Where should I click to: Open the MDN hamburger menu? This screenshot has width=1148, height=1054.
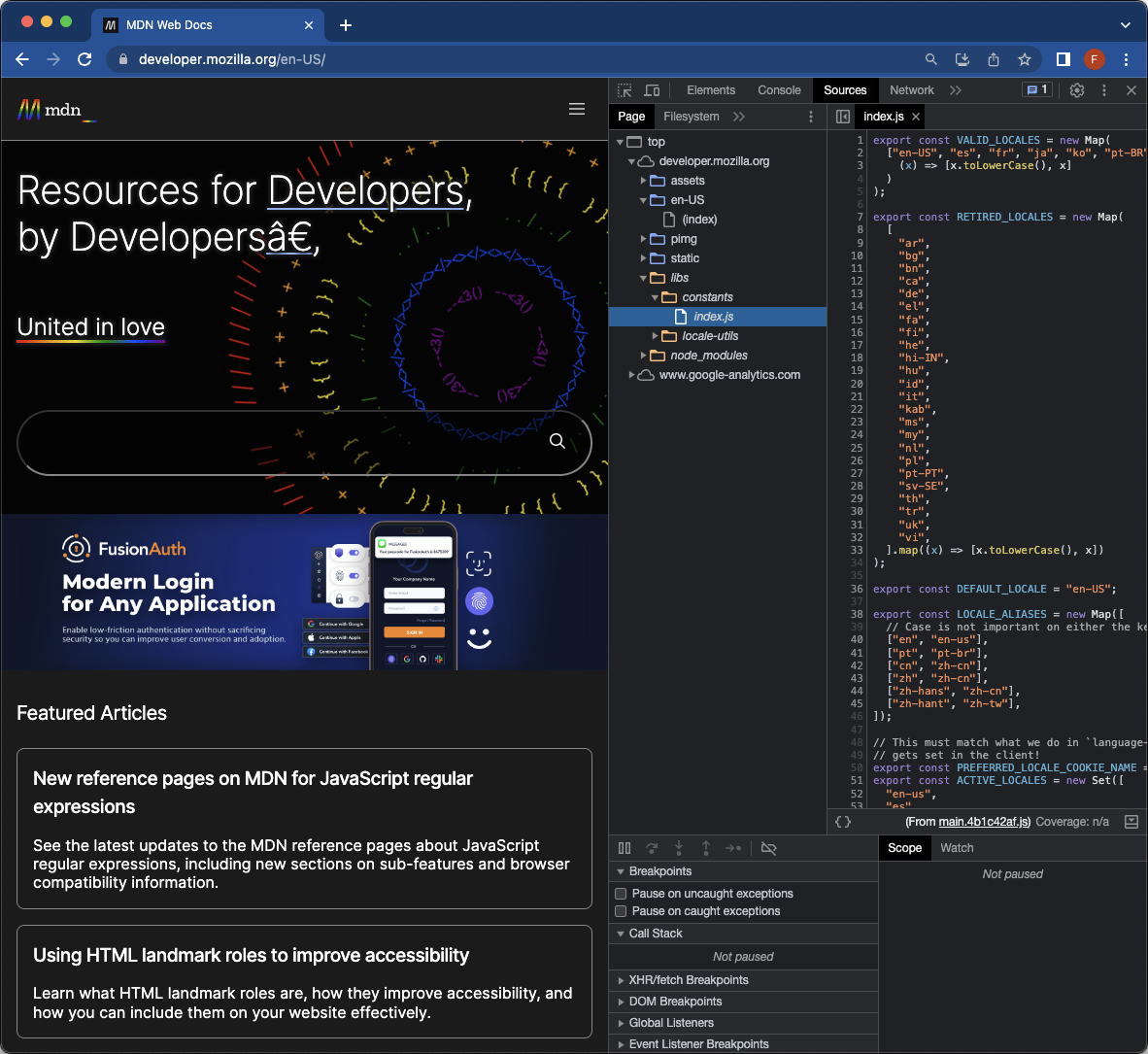577,109
